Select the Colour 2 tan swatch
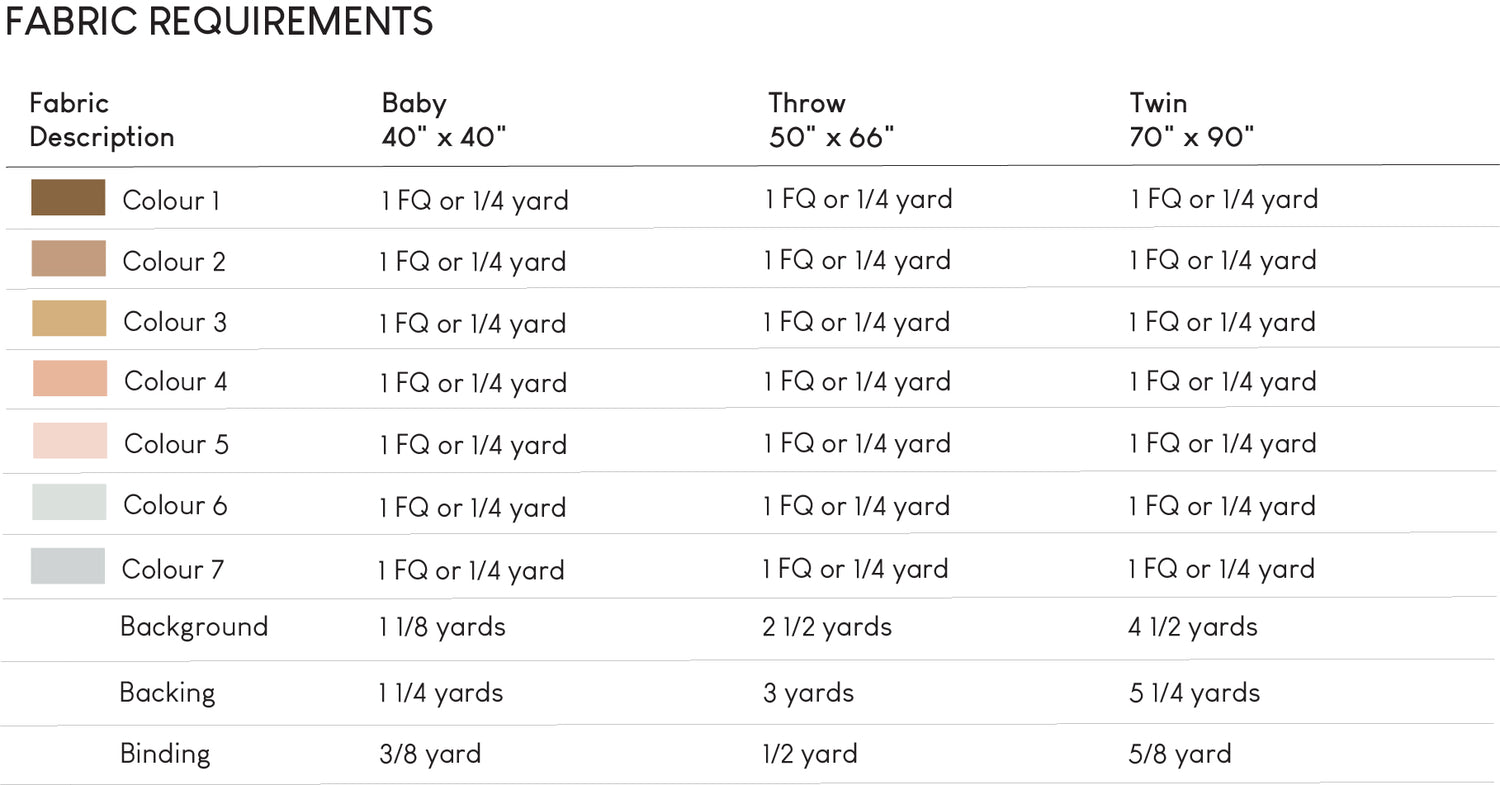The image size is (1500, 785). [x=68, y=258]
